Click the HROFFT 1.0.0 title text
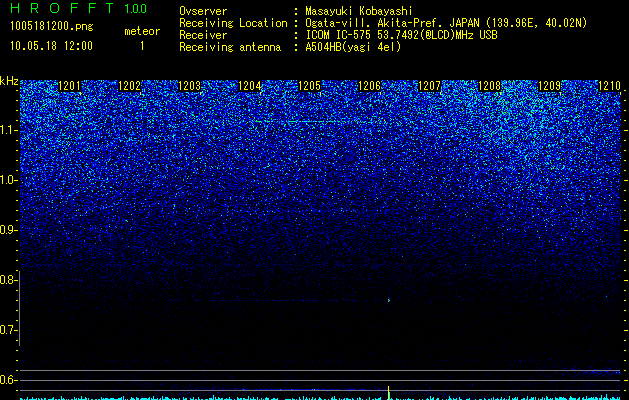This screenshot has height=400, width=629. click(78, 8)
